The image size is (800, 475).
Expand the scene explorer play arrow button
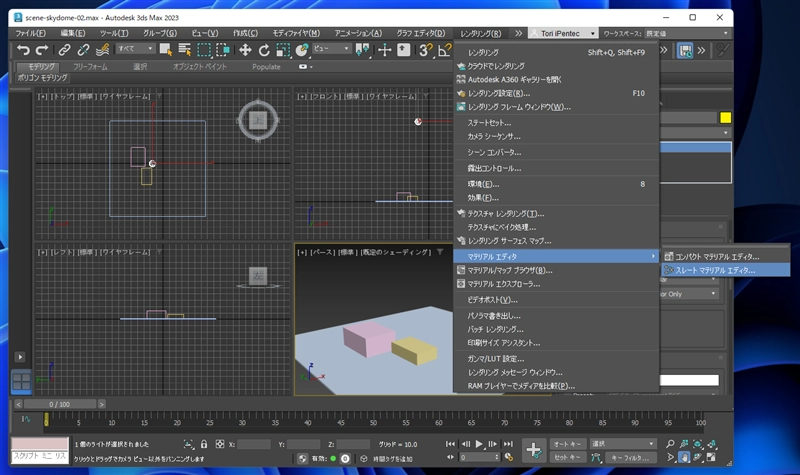point(20,357)
